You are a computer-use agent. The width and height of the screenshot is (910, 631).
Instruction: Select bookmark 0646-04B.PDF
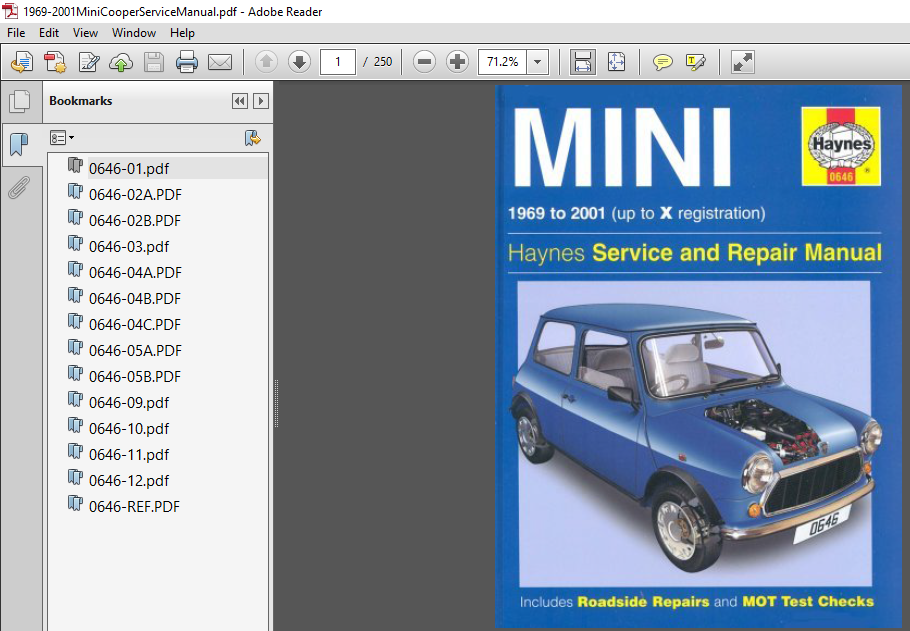click(135, 299)
